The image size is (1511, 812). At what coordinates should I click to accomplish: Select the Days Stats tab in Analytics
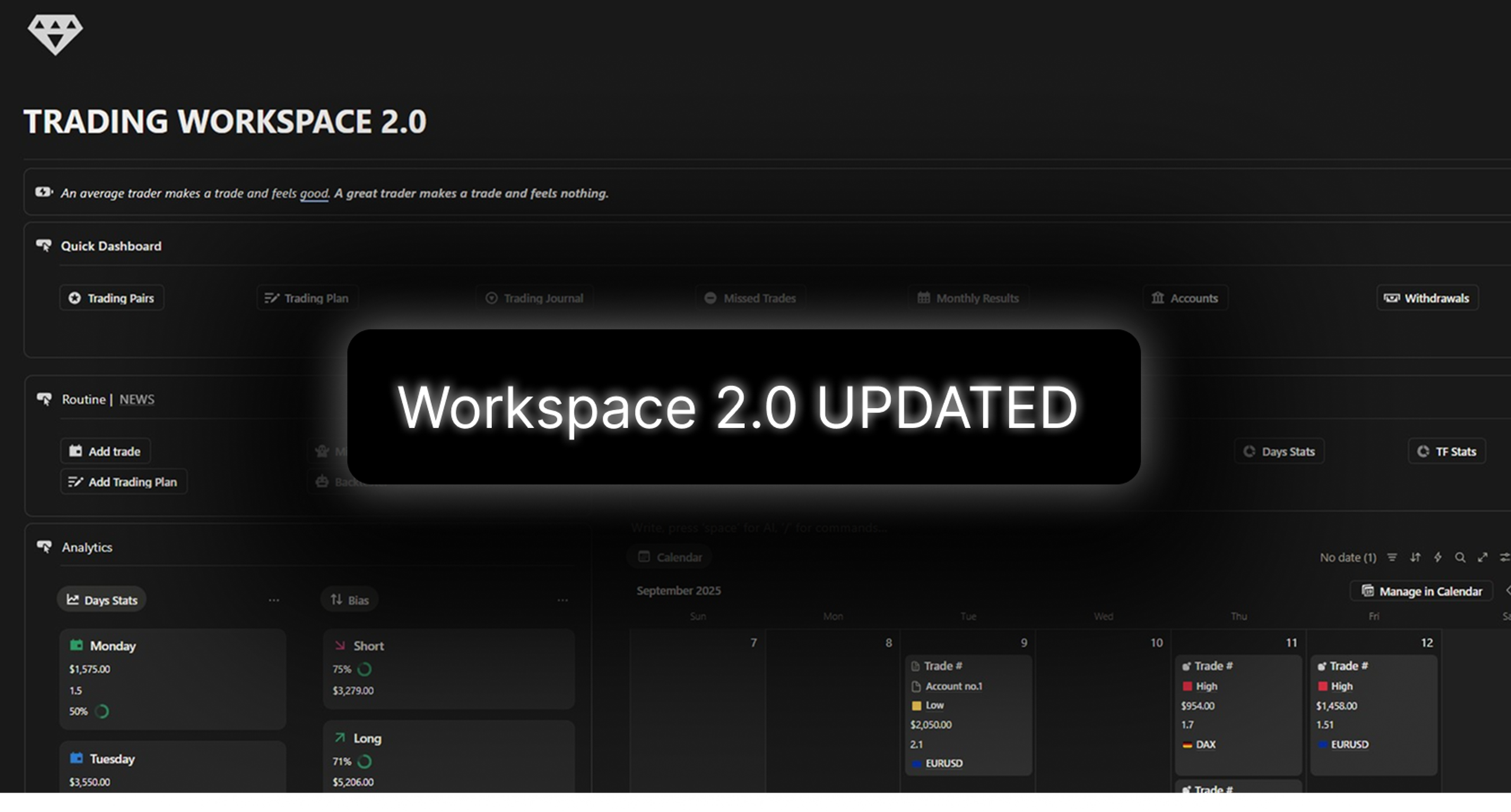102,600
